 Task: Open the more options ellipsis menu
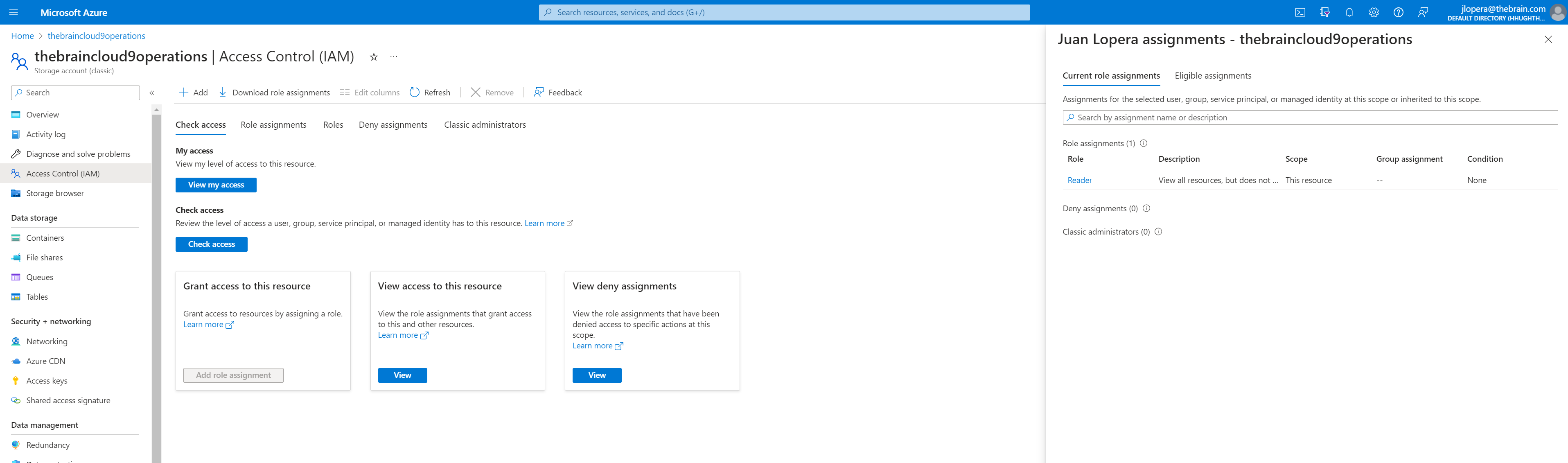[x=393, y=56]
